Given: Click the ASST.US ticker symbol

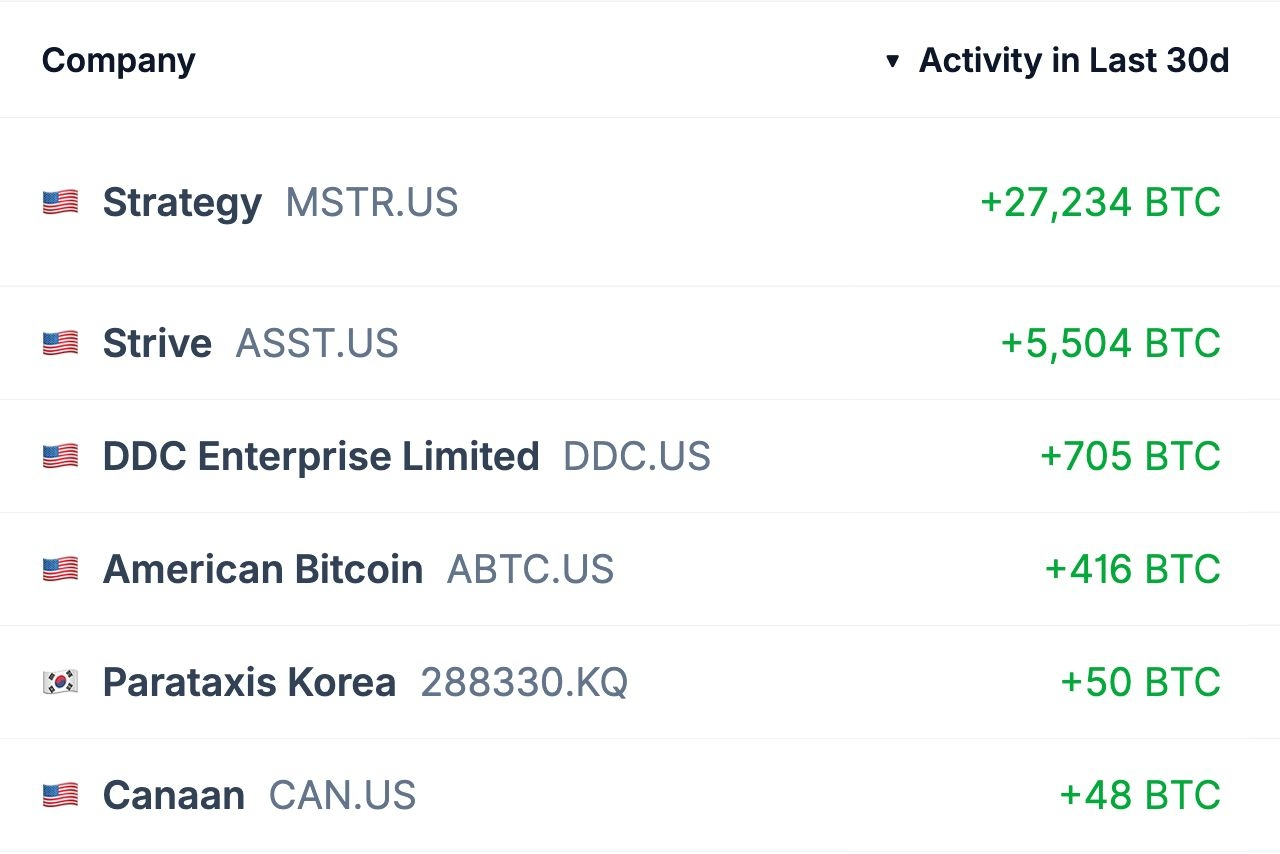Looking at the screenshot, I should pyautogui.click(x=317, y=344).
